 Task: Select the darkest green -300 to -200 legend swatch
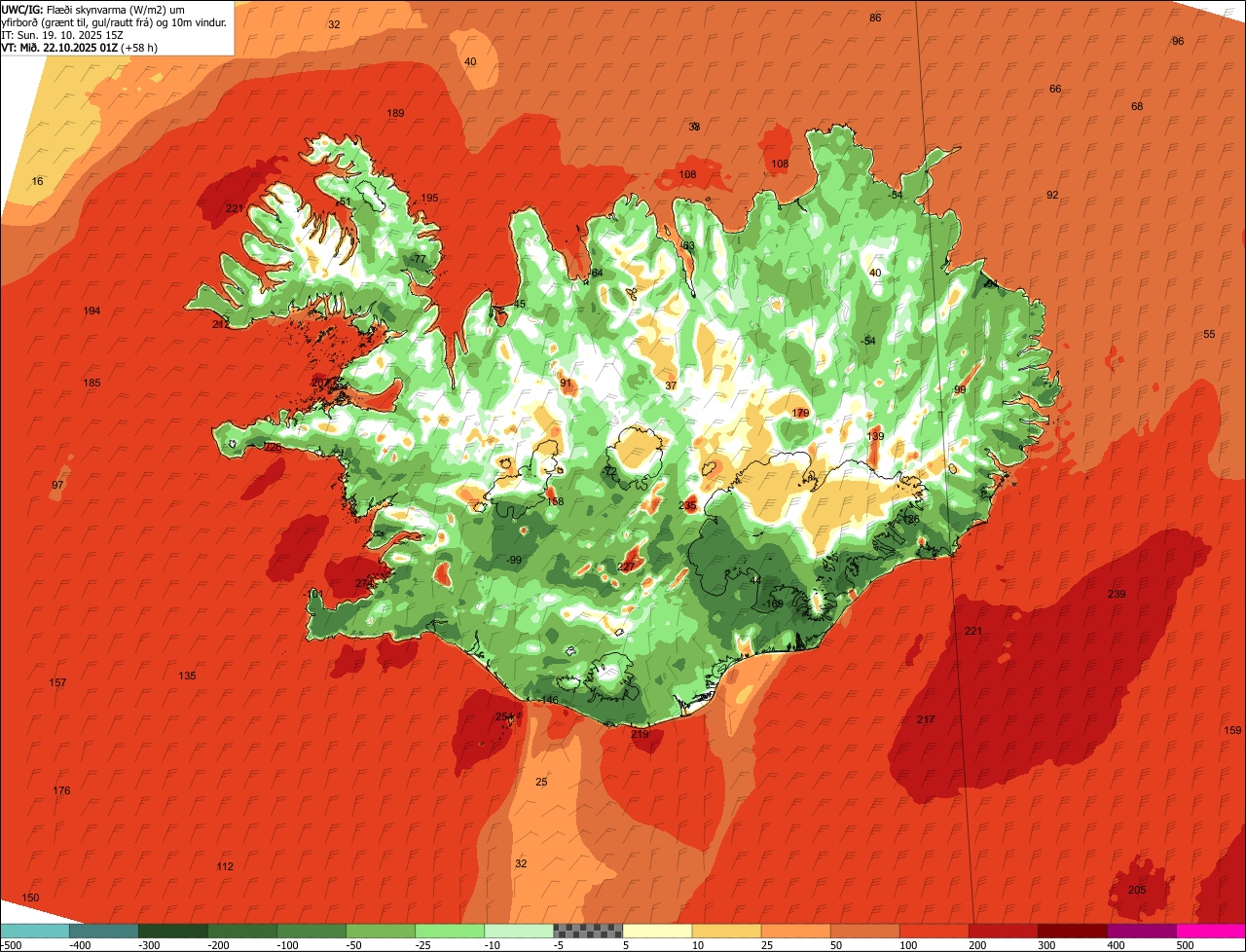point(173,931)
